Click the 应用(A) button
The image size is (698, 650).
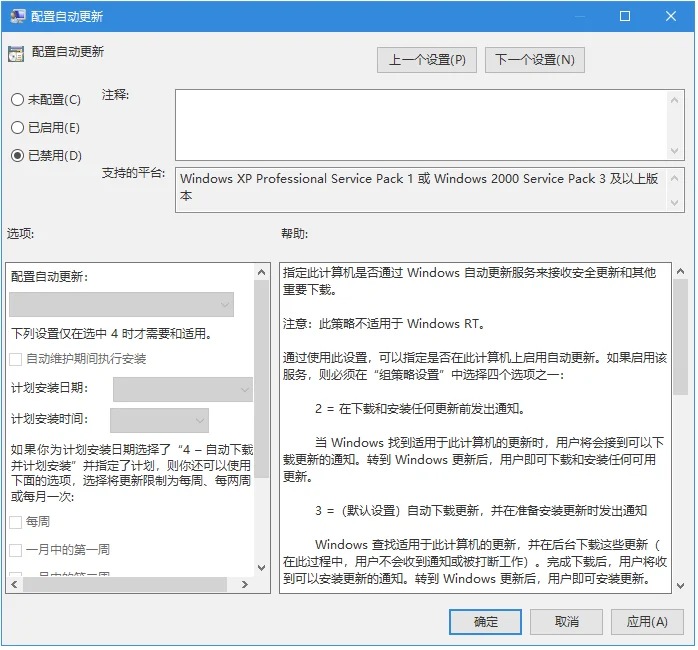[647, 622]
